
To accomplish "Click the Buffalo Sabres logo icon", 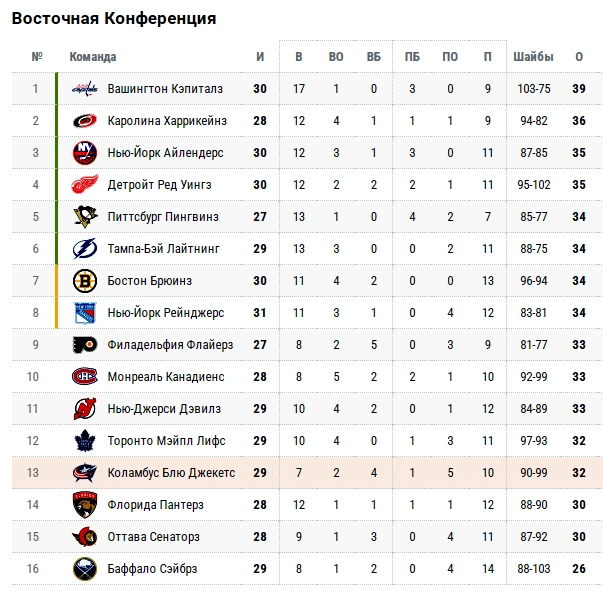I will coord(85,569).
